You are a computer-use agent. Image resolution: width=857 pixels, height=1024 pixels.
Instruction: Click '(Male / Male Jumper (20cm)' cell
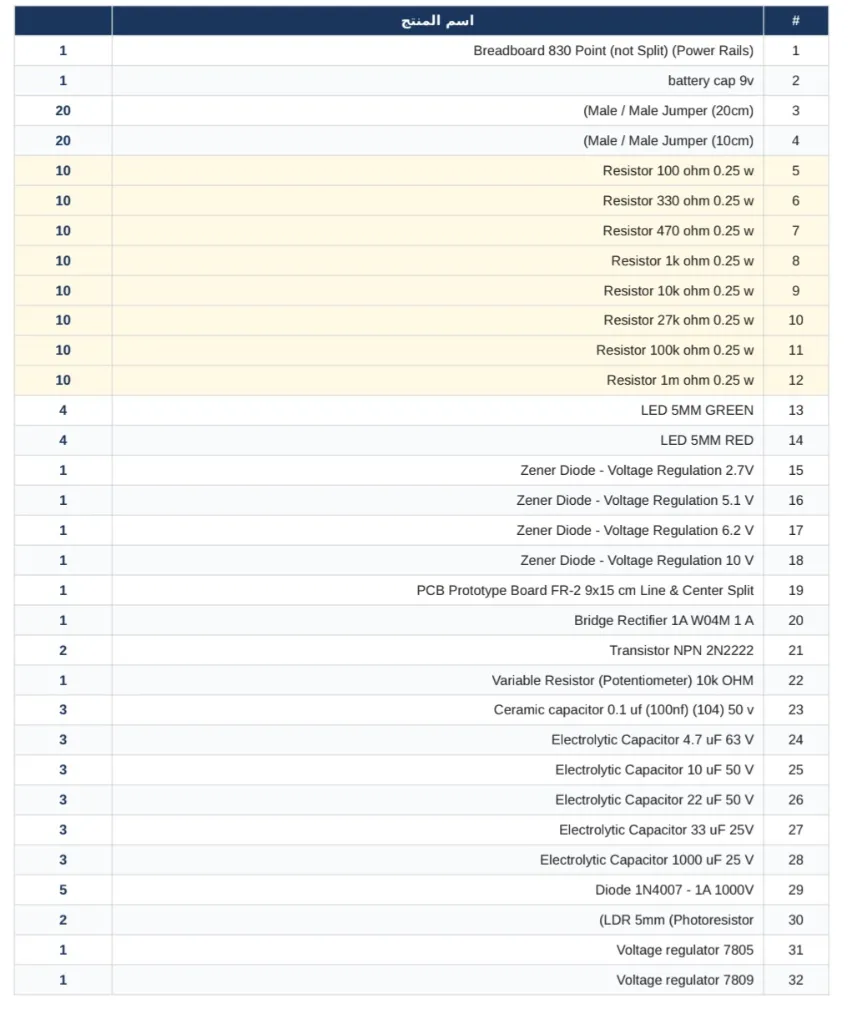tap(668, 111)
